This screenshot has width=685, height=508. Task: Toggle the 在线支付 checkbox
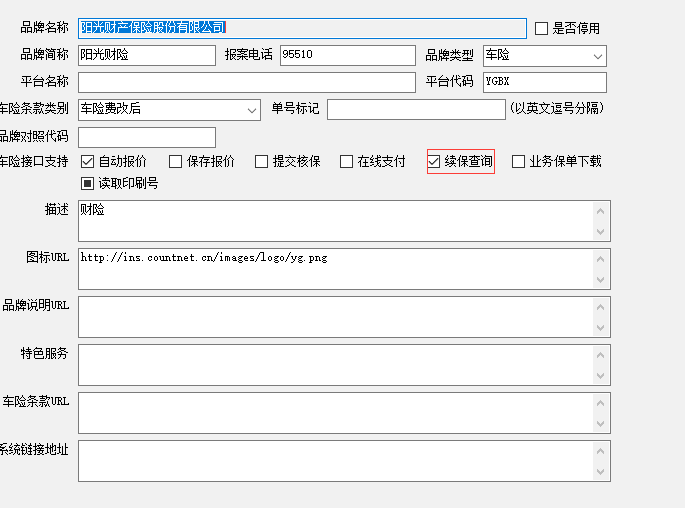point(346,162)
